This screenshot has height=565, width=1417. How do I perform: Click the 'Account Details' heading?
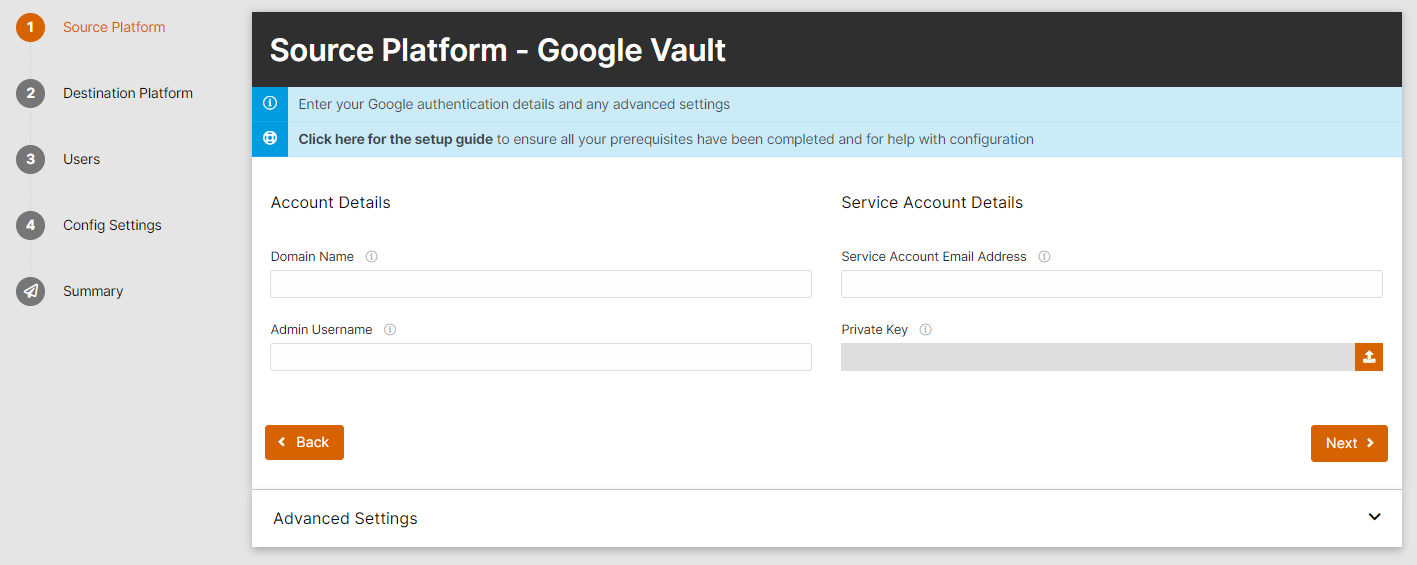click(330, 202)
